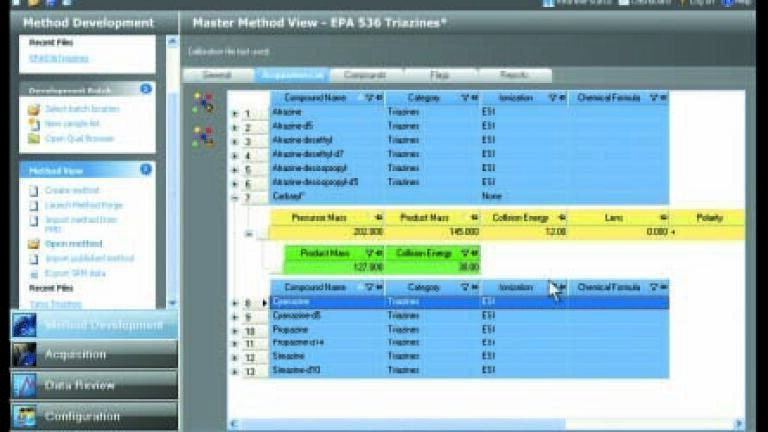The width and height of the screenshot is (768, 432).
Task: Collapse the Method View panel
Action: click(145, 169)
